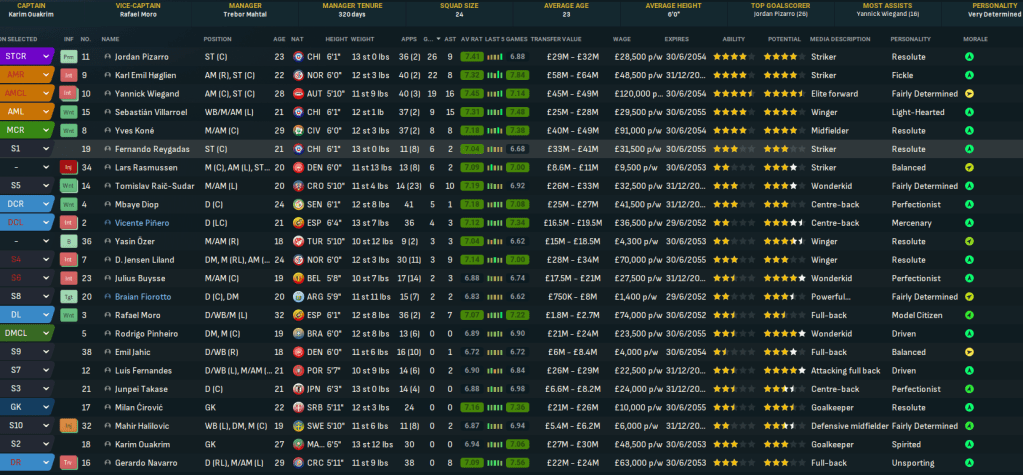Click Jordan Pizarro's Pm status icon
This screenshot has width=1023, height=475.
coord(69,57)
